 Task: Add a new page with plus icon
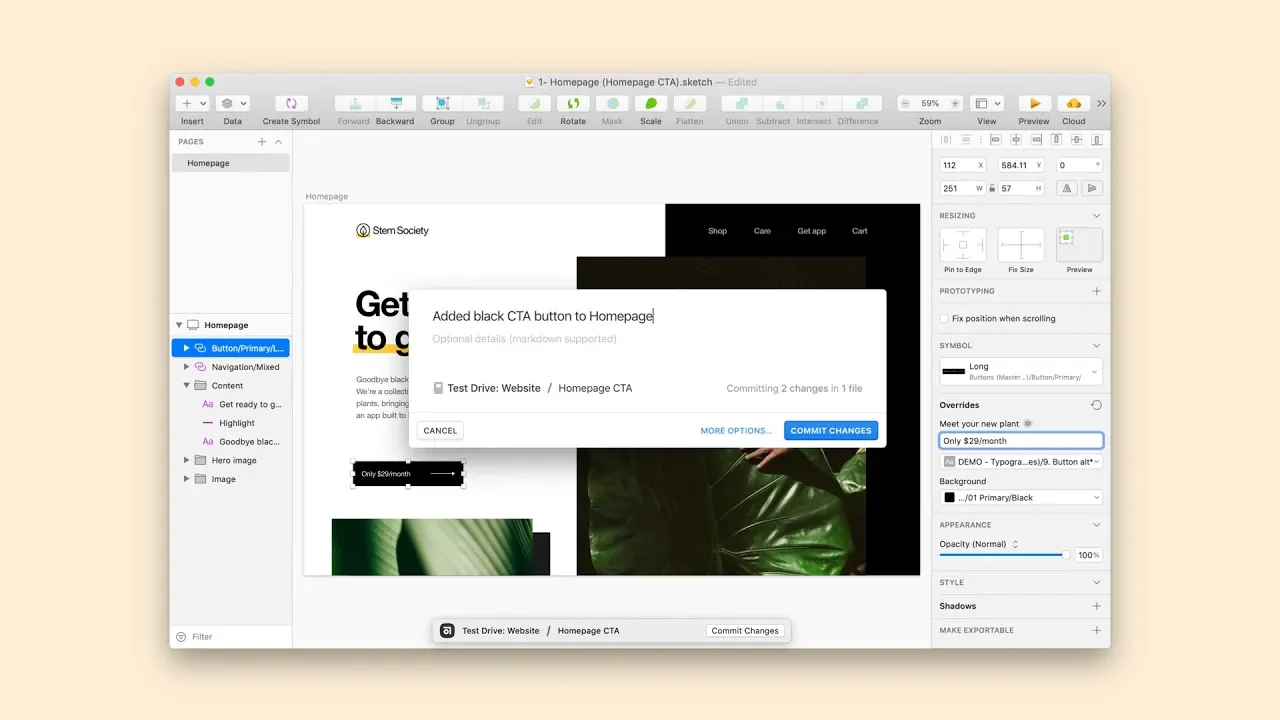[262, 142]
